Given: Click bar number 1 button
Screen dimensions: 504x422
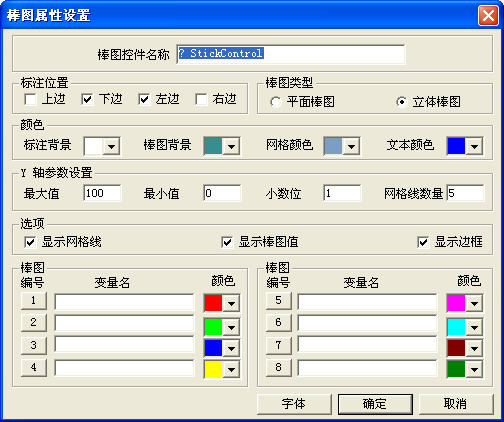Looking at the screenshot, I should (34, 300).
